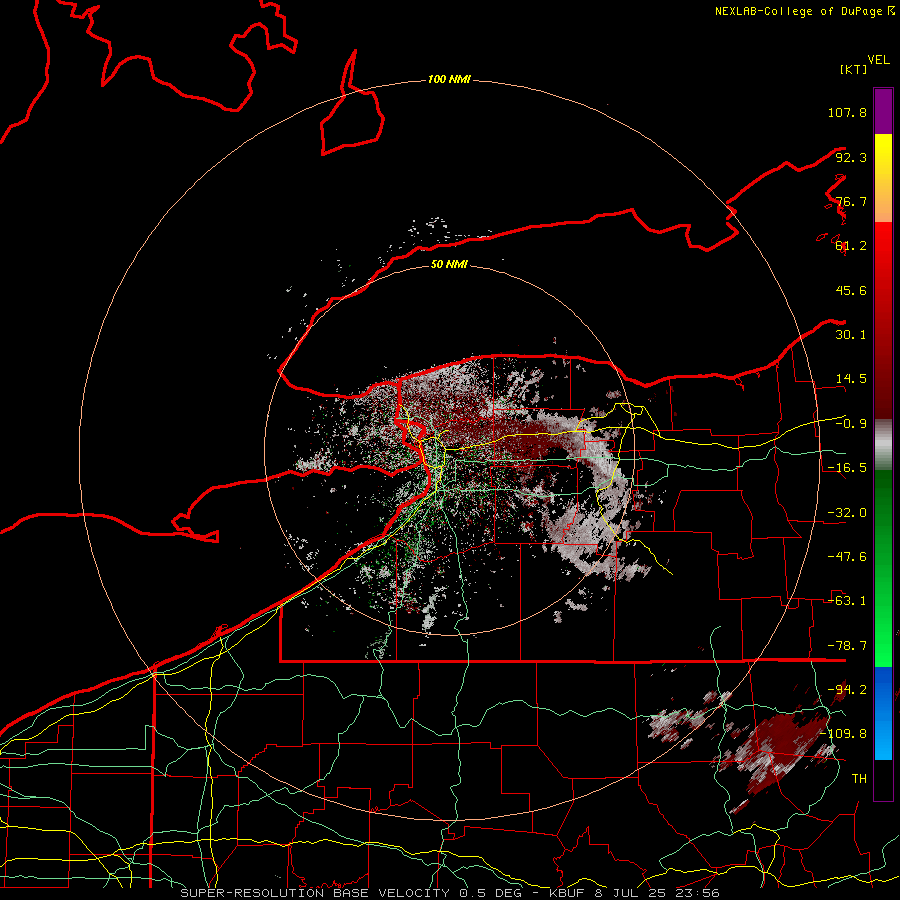Click the blue segment of the velocity color bar
The height and width of the screenshot is (900, 900).
click(x=883, y=713)
